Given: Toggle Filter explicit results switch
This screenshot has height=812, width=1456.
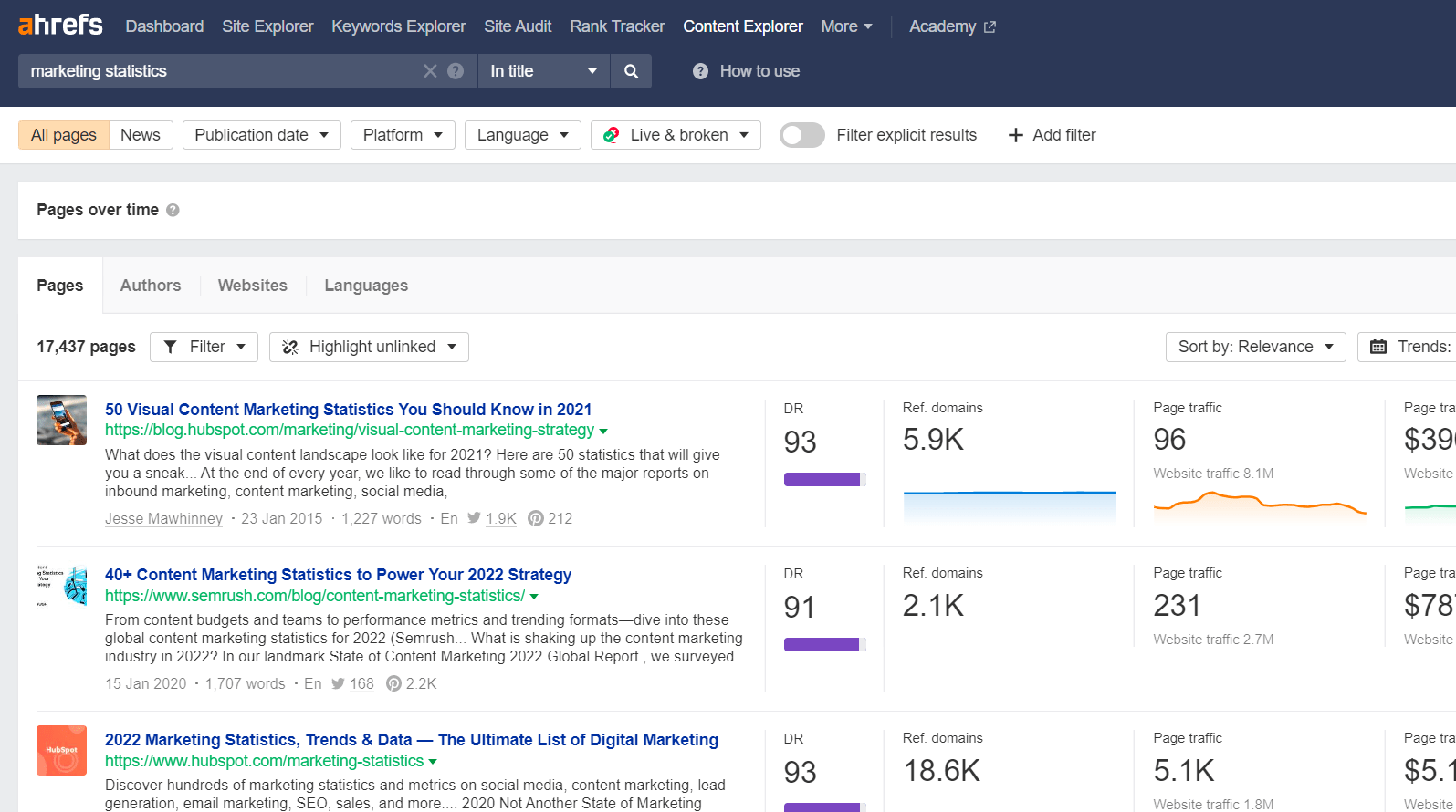Looking at the screenshot, I should pos(802,135).
